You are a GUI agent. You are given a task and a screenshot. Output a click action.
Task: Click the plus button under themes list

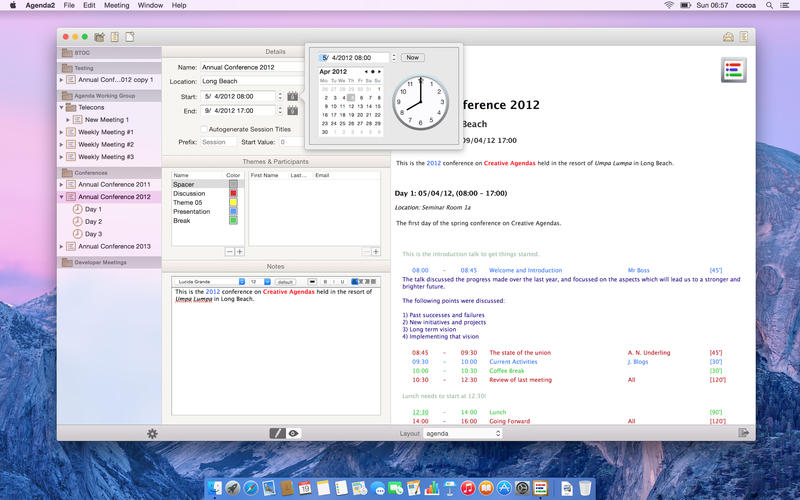point(239,252)
